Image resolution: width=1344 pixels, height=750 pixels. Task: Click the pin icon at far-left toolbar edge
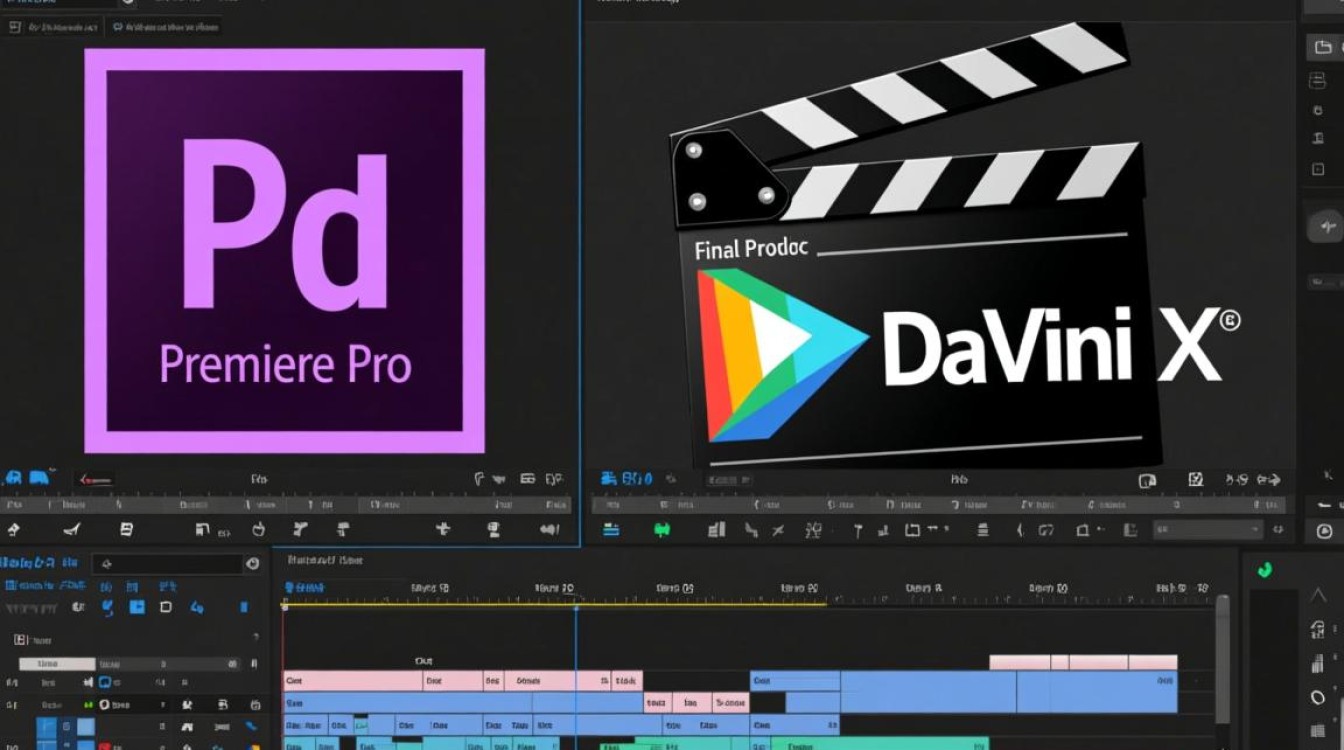tap(14, 529)
